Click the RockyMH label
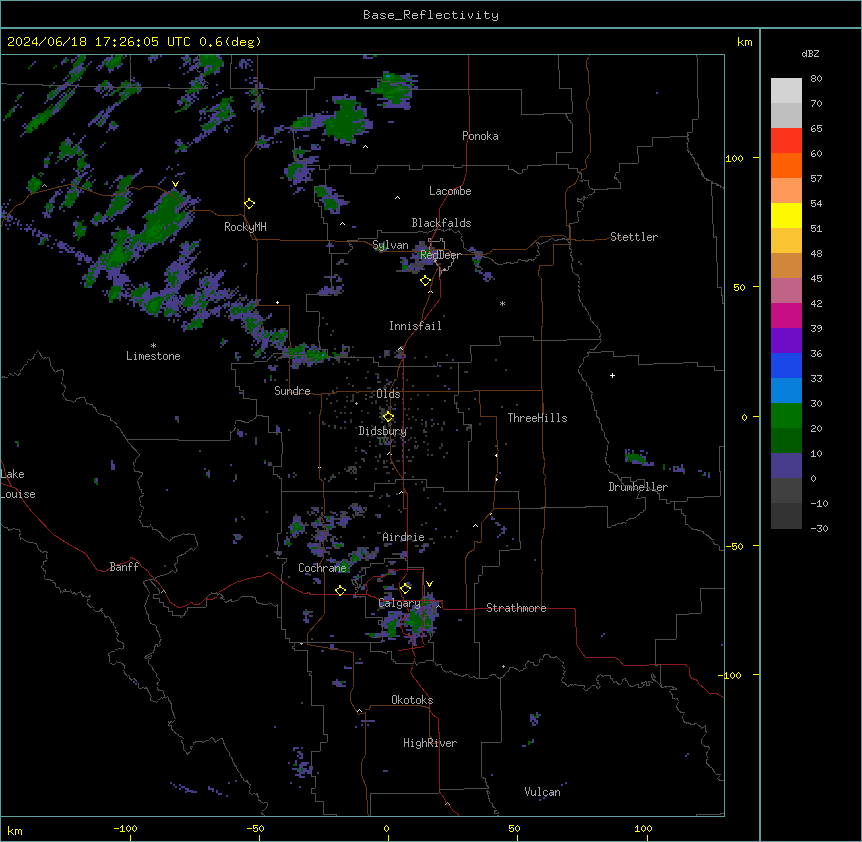The height and width of the screenshot is (842, 862). [x=245, y=227]
